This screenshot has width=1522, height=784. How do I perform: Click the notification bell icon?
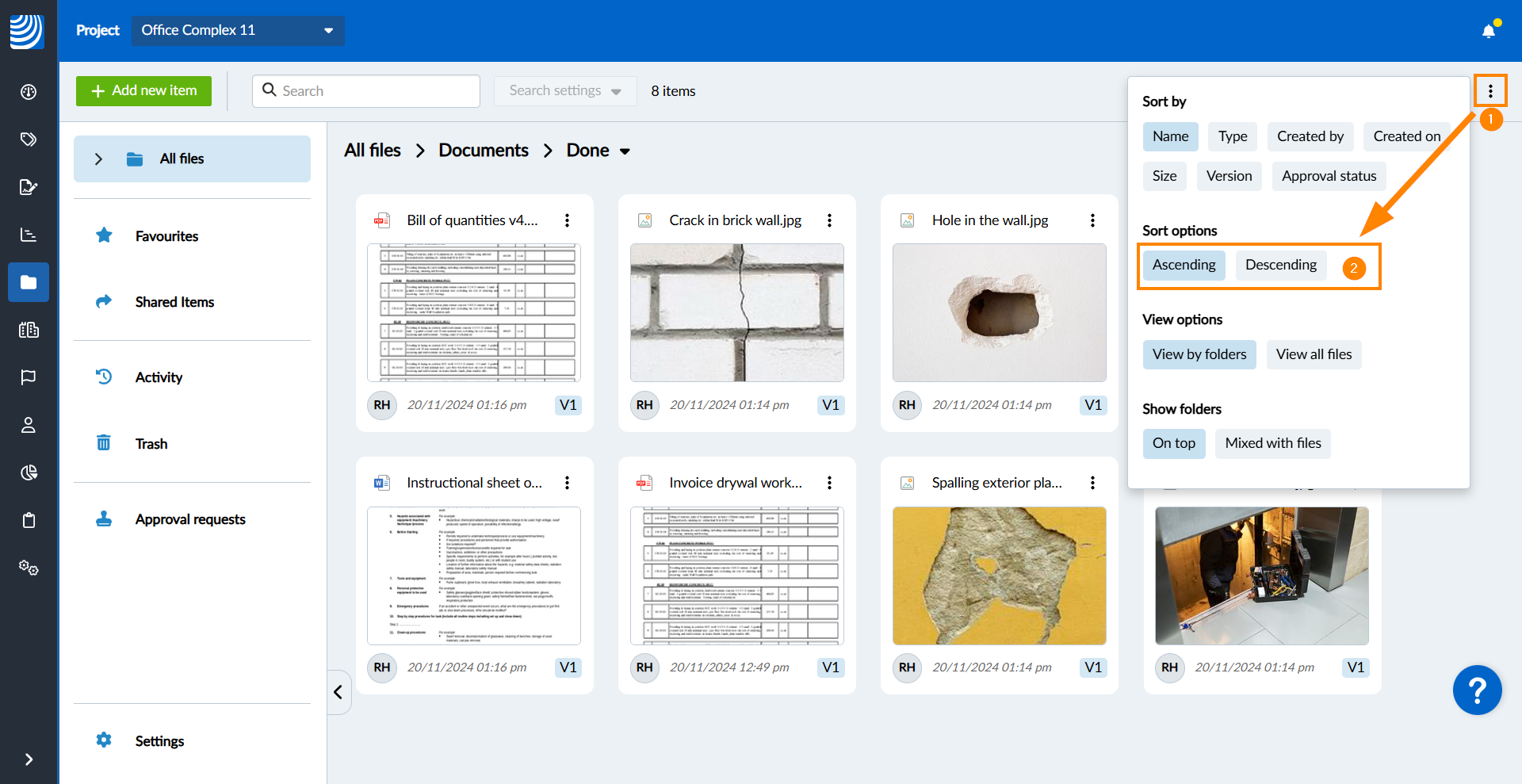1488,31
